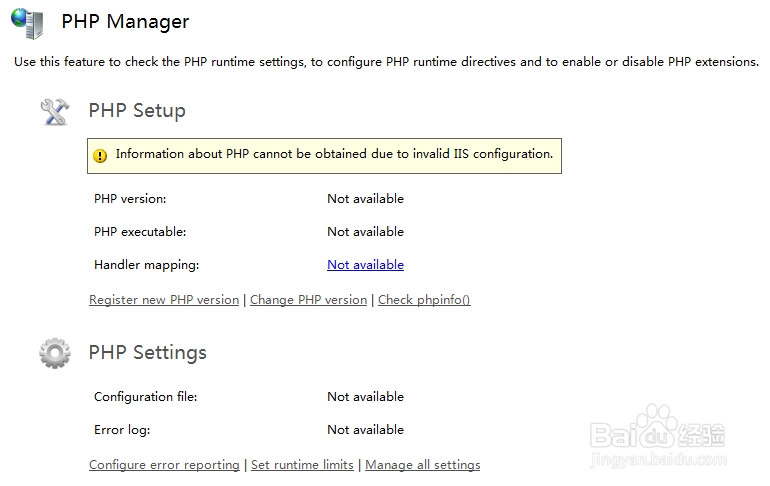
Task: Click the PHP Settings section heading
Action: (147, 352)
